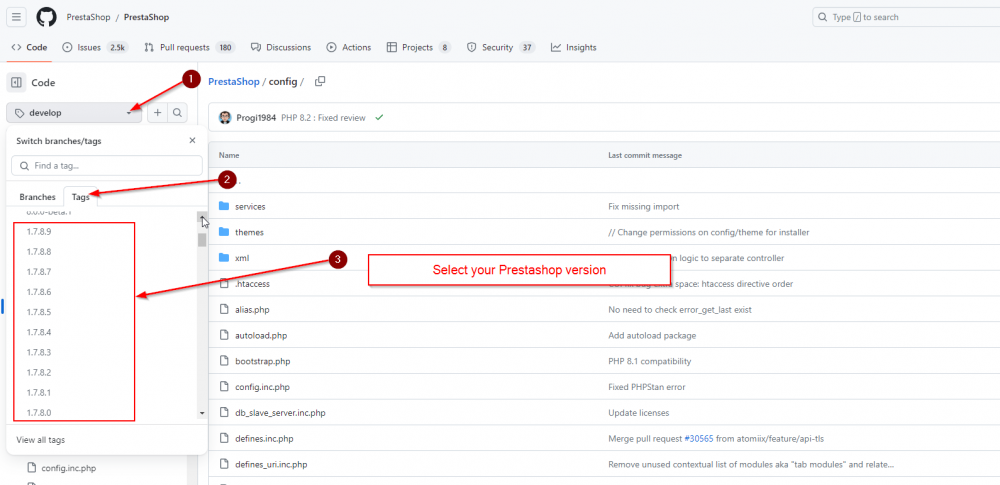Click the magnifier search files button
The image size is (1000, 485).
pos(177,113)
